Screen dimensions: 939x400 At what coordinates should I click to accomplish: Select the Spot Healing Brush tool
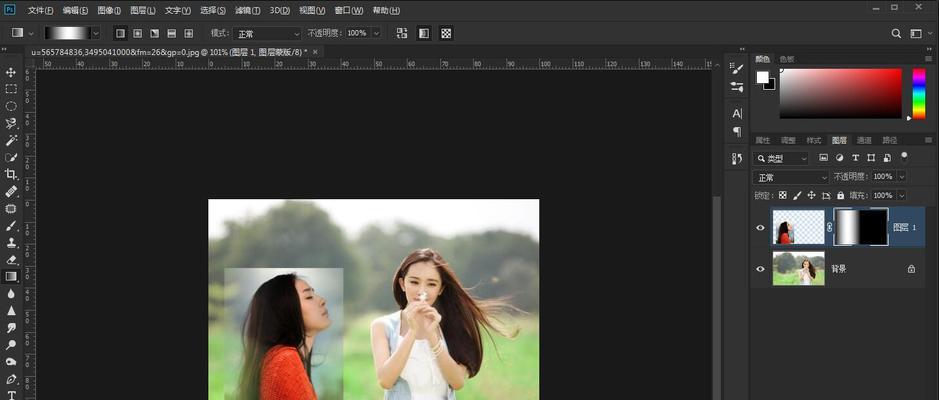11,192
